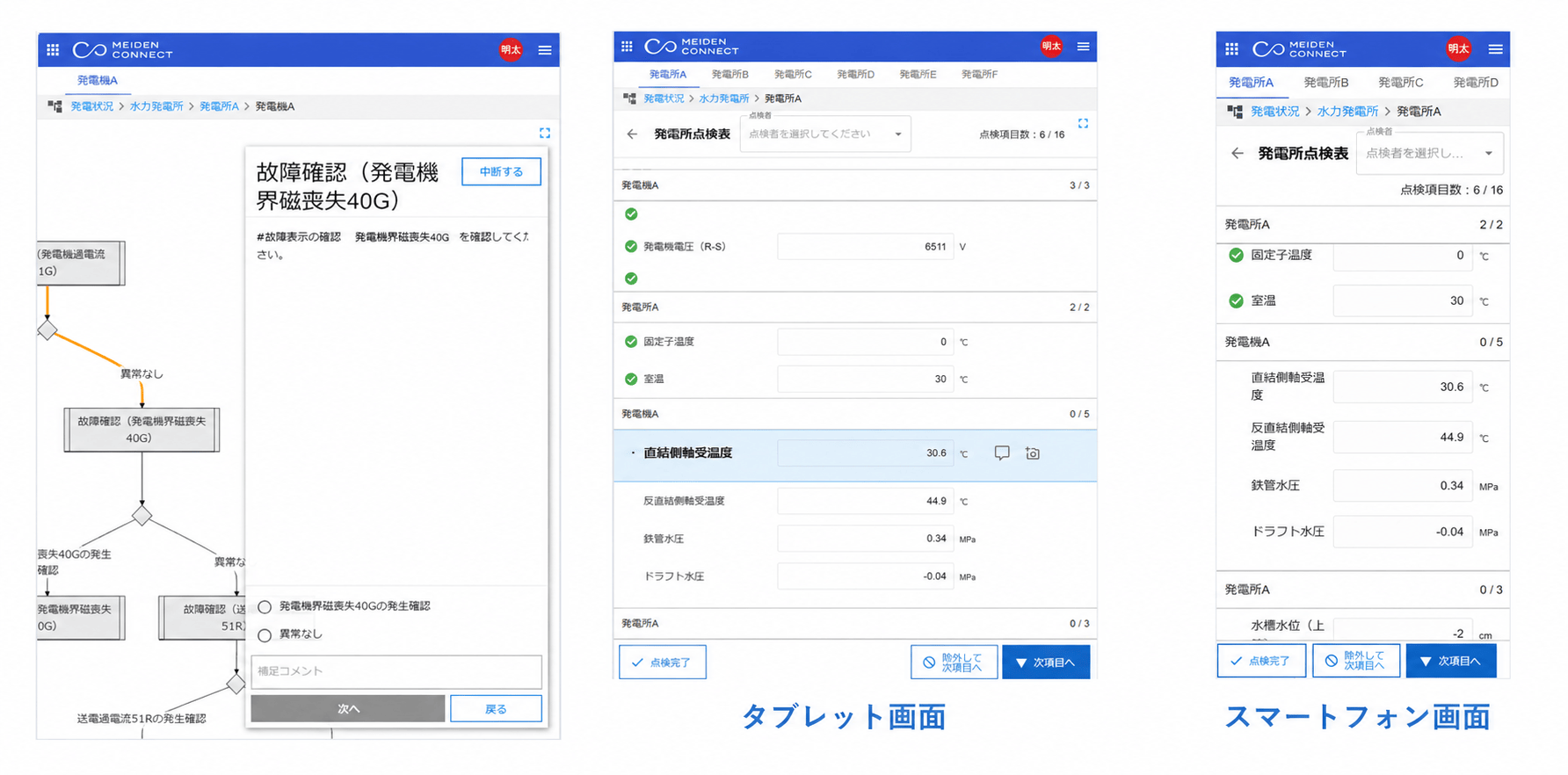1568x775 pixels.
Task: Click 中断する button in fault confirmation panel
Action: pyautogui.click(x=501, y=172)
